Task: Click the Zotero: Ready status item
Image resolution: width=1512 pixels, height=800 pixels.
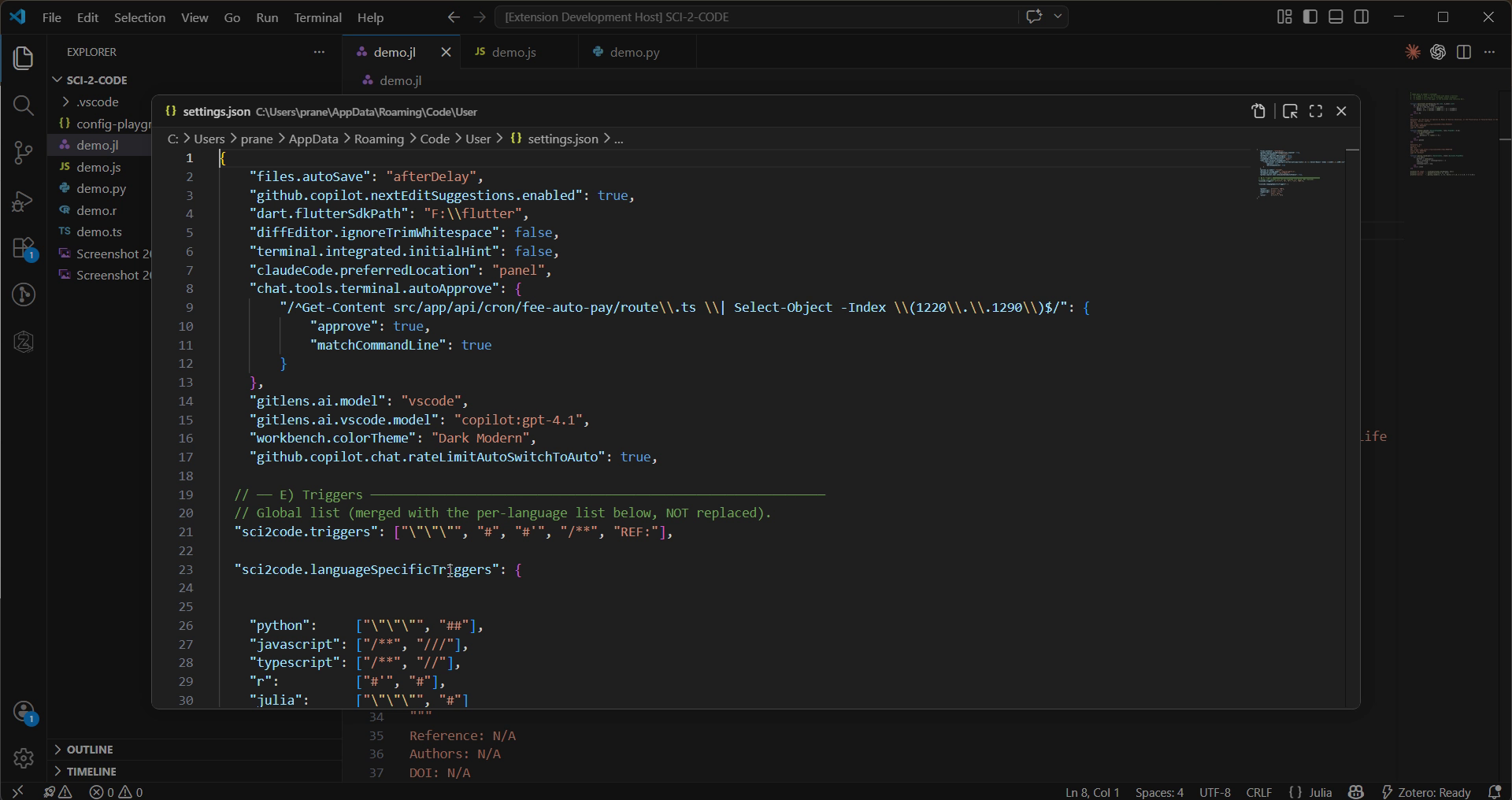Action: (x=1426, y=792)
